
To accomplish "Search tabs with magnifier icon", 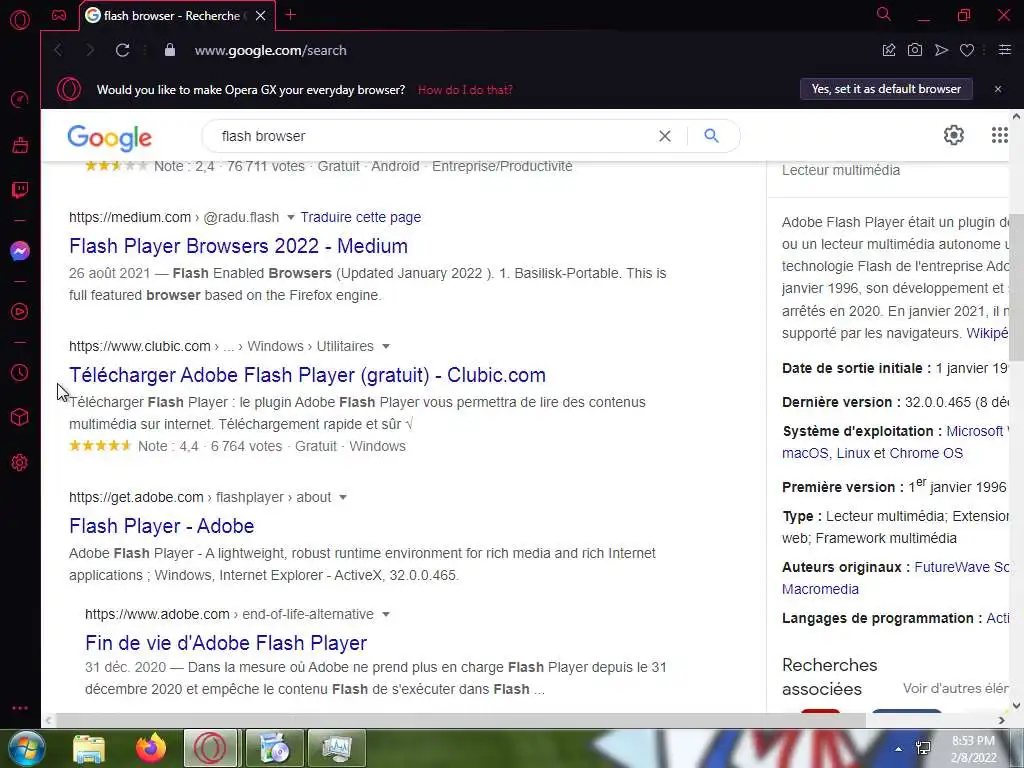I will click(x=884, y=14).
